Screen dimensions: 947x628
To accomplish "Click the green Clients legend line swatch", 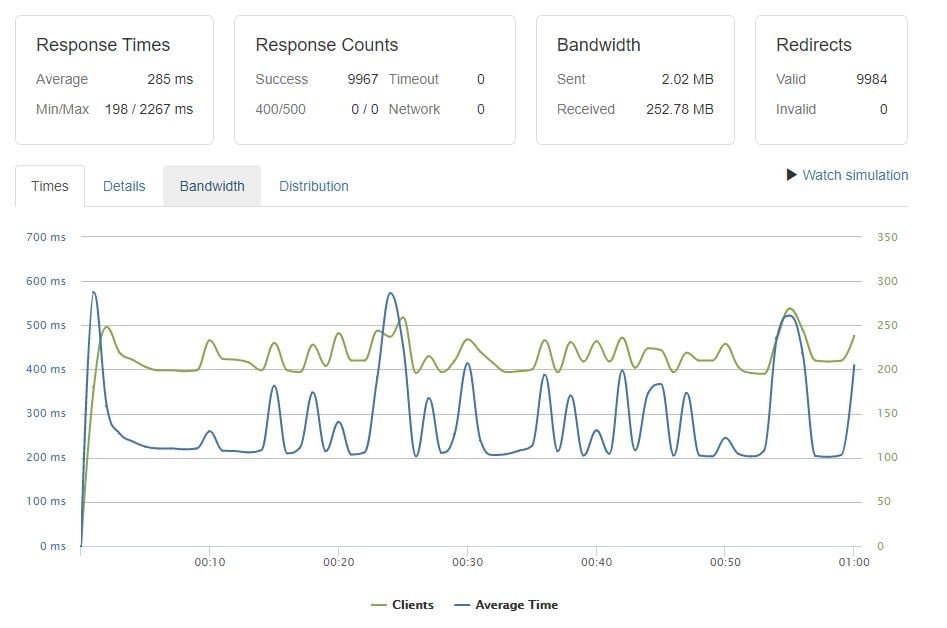I will pyautogui.click(x=379, y=605).
